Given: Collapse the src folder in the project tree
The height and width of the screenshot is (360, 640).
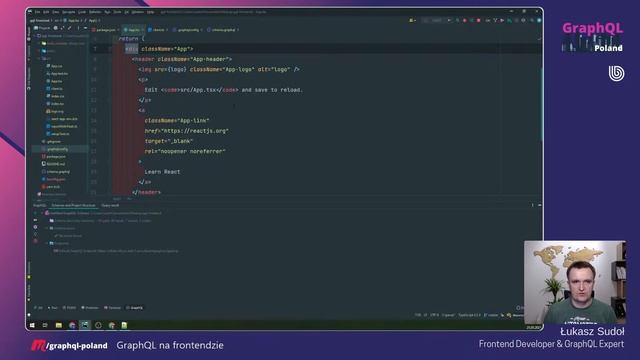Looking at the screenshot, I should (40, 59).
